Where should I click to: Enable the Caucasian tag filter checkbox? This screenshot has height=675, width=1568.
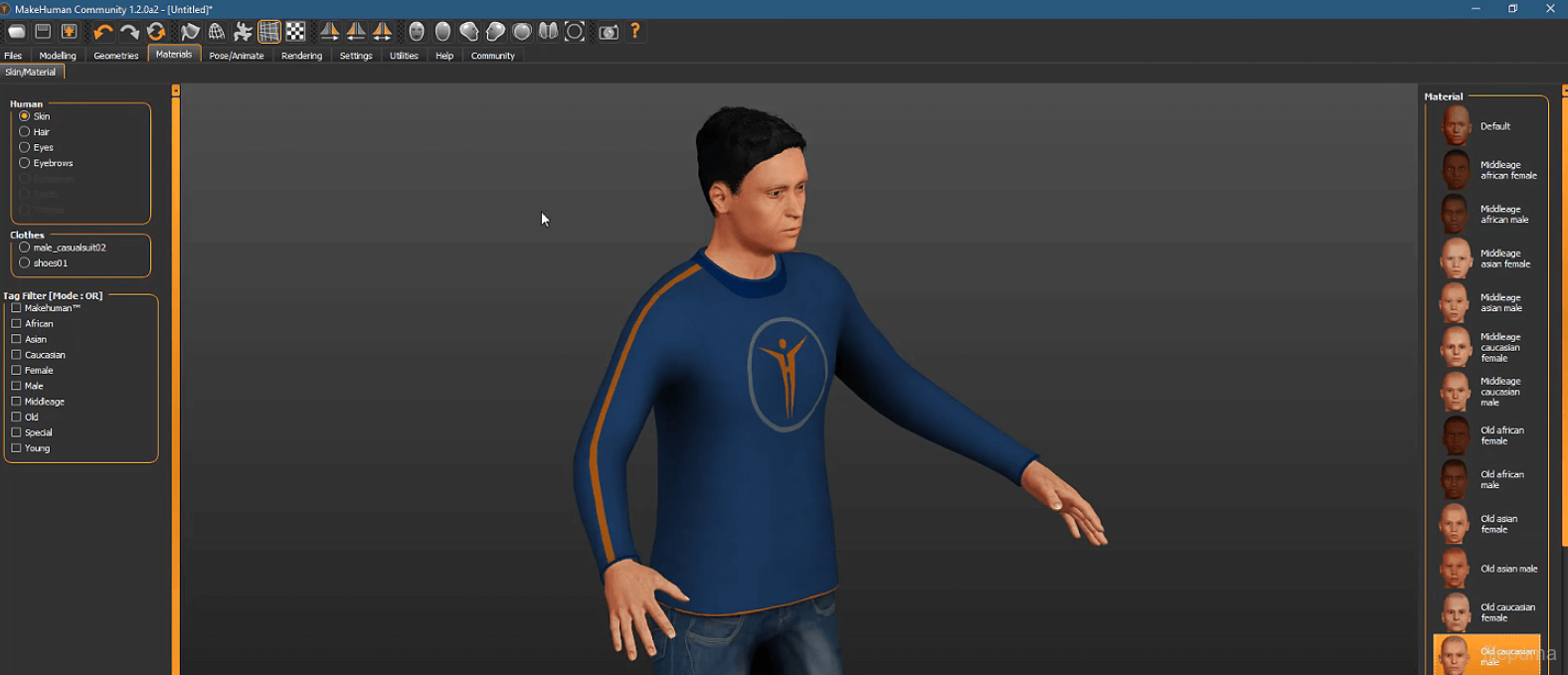coord(16,355)
